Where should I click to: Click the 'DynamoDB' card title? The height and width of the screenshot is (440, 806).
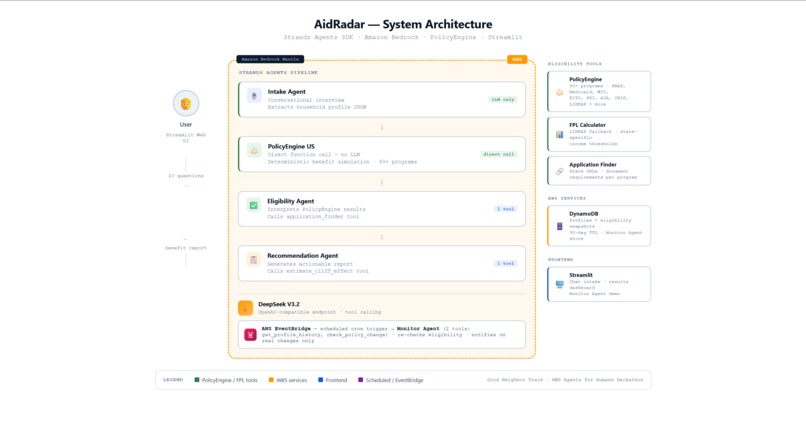tap(583, 213)
